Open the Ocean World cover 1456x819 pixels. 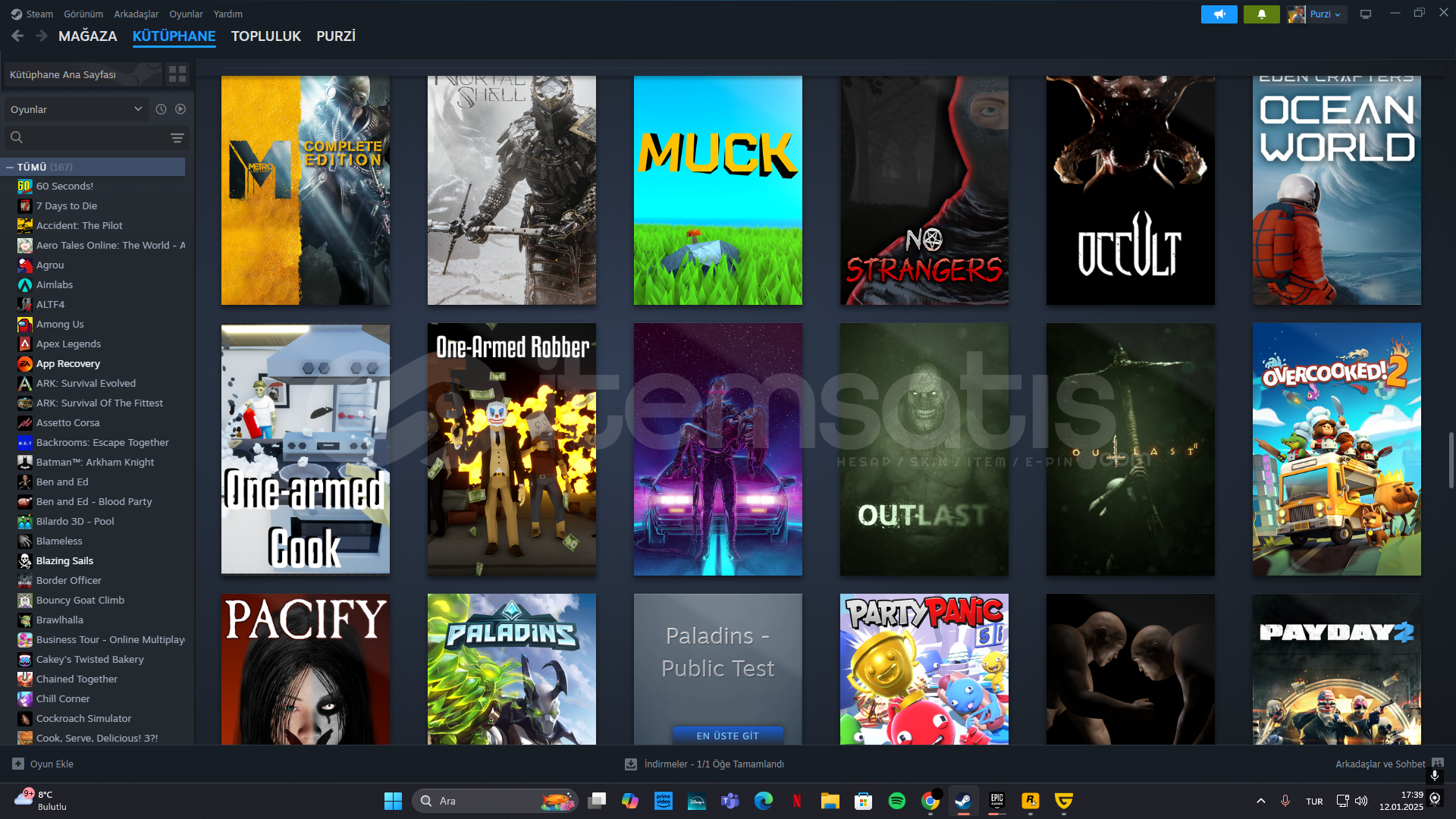pyautogui.click(x=1337, y=190)
